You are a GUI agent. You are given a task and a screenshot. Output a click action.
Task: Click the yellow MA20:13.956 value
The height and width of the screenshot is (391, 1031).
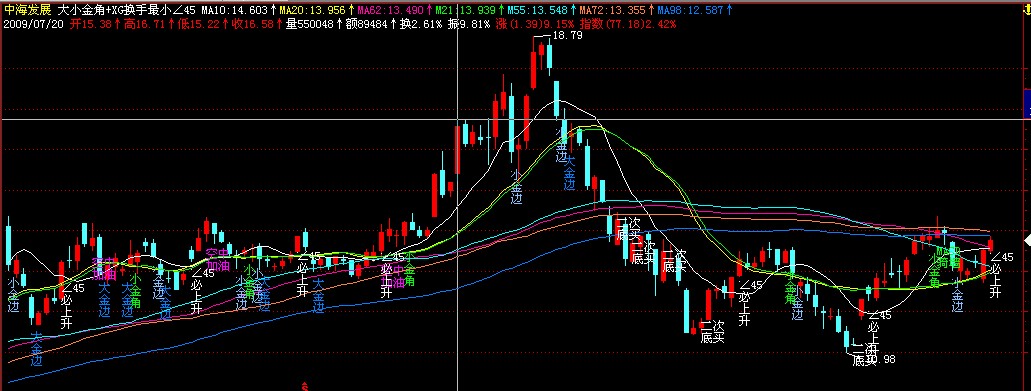pos(313,11)
